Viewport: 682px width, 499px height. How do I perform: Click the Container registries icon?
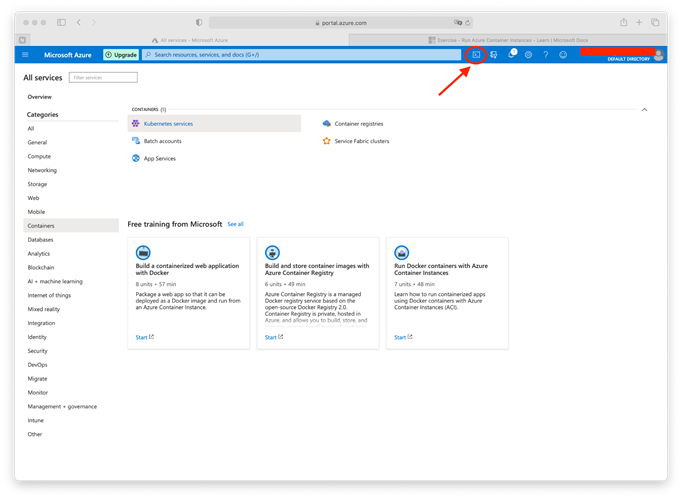click(x=327, y=124)
